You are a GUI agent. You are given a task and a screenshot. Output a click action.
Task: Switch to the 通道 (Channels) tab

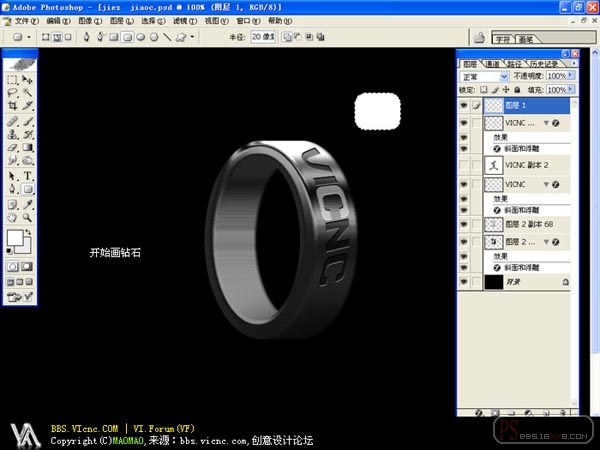pos(492,64)
